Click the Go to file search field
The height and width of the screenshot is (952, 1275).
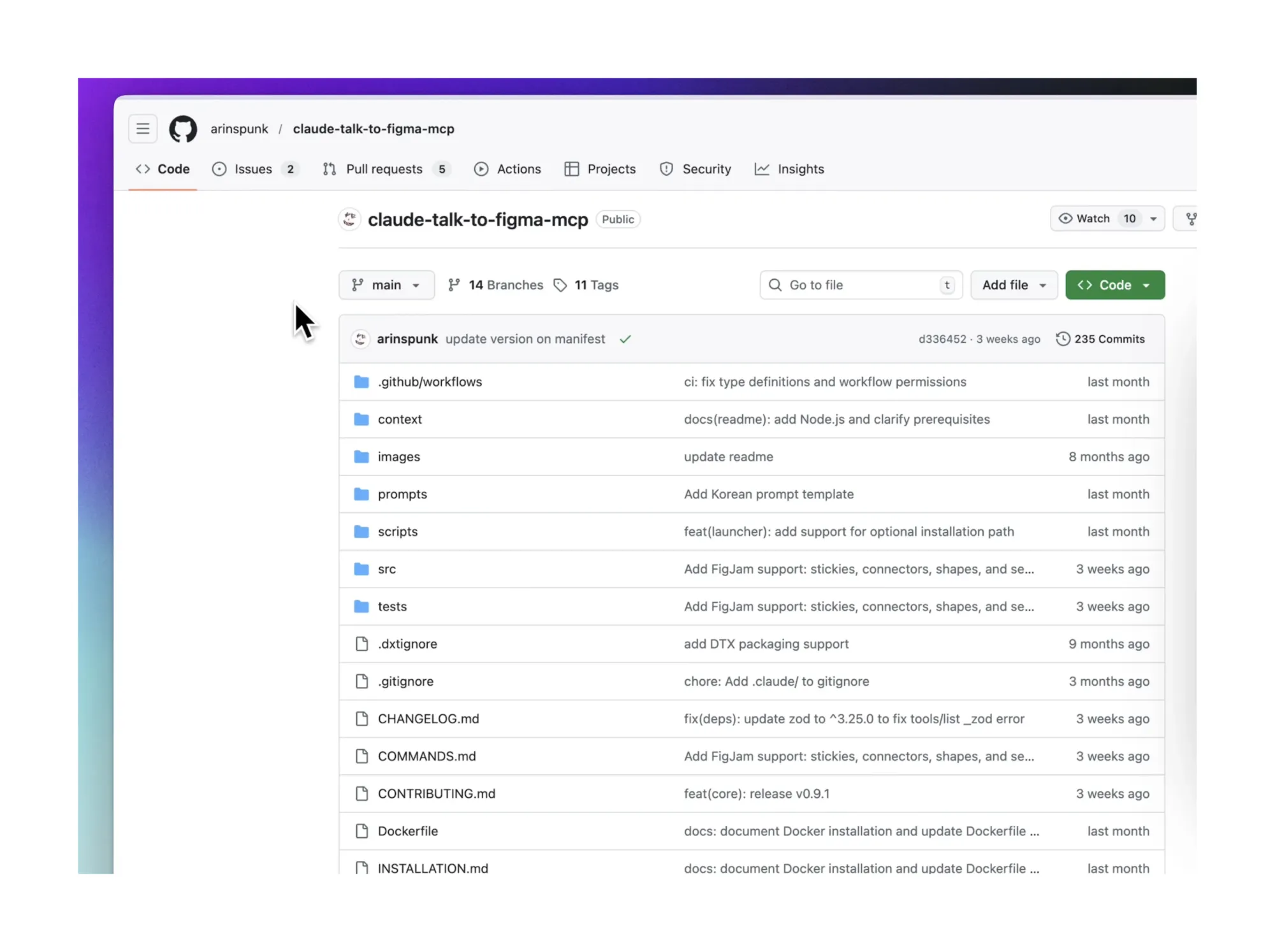(x=861, y=285)
